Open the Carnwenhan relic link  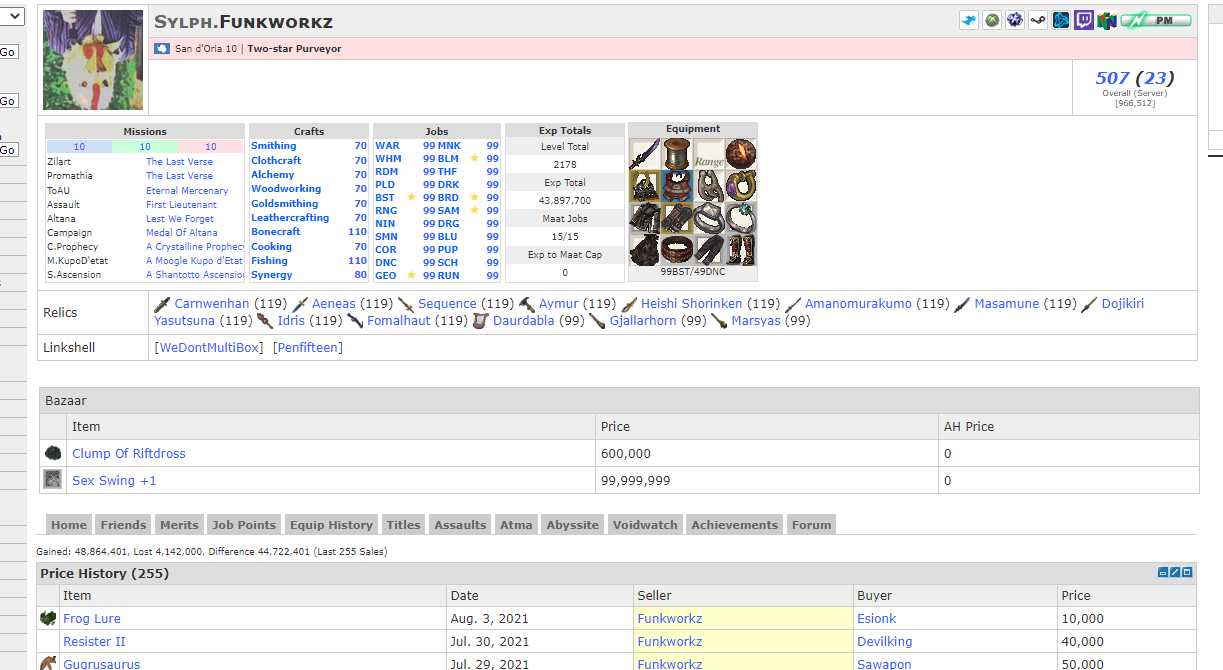point(212,303)
